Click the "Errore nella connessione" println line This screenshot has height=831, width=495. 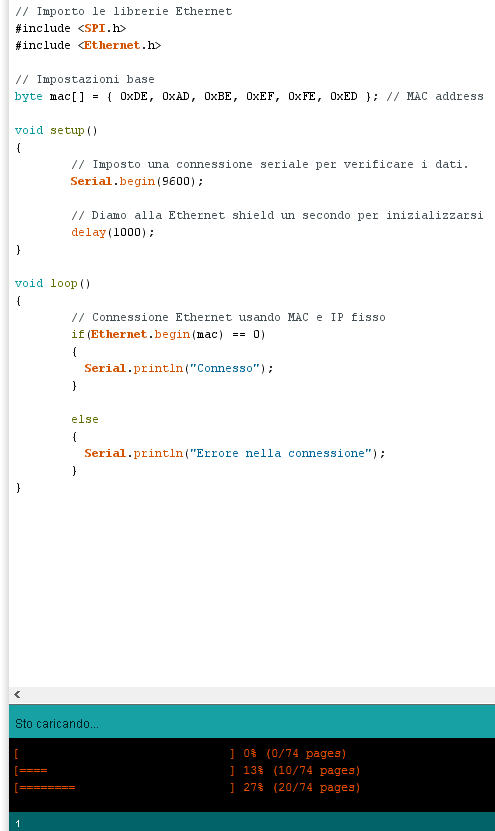[x=235, y=453]
